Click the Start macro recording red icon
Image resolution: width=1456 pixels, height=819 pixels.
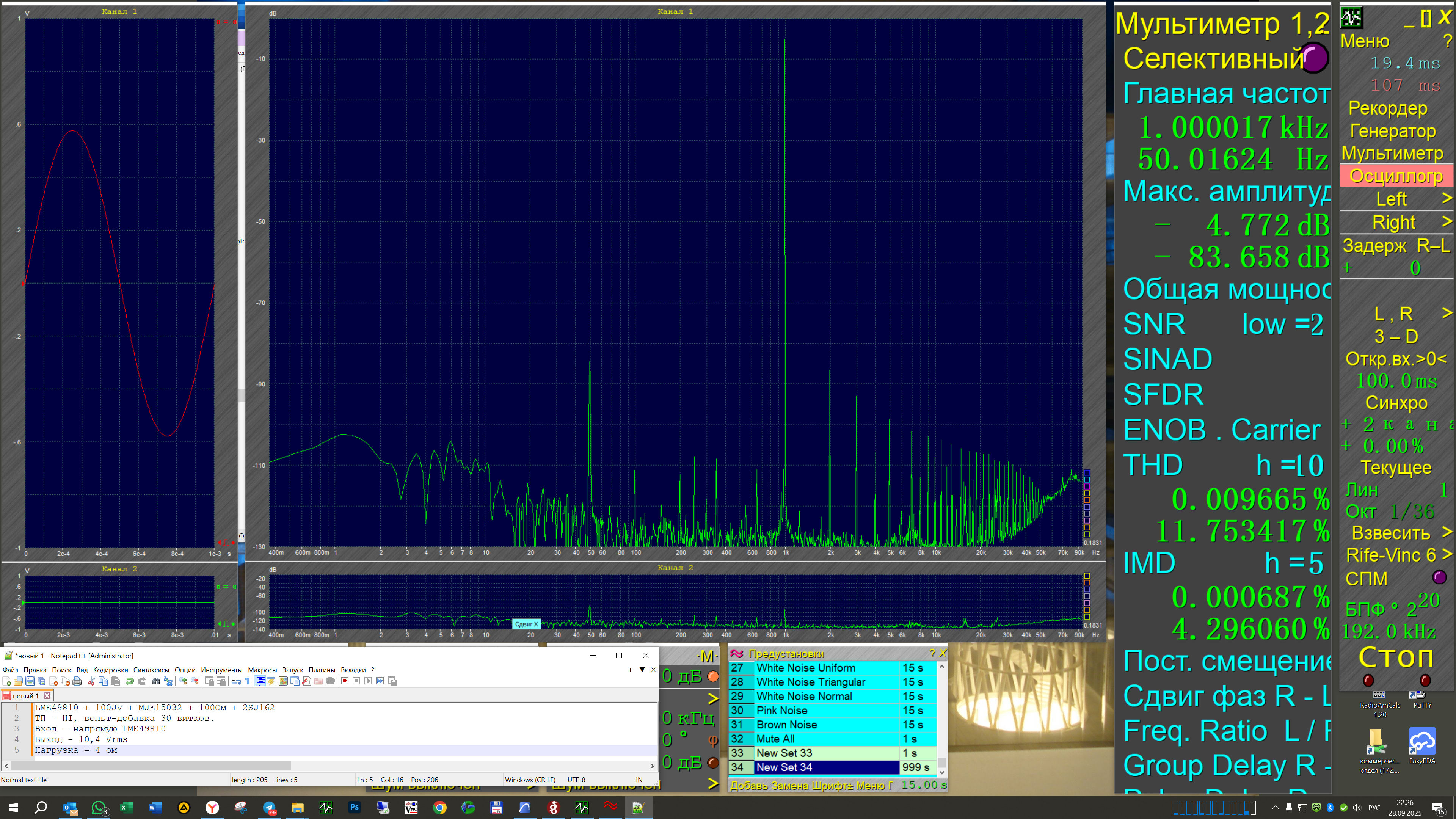tap(344, 681)
